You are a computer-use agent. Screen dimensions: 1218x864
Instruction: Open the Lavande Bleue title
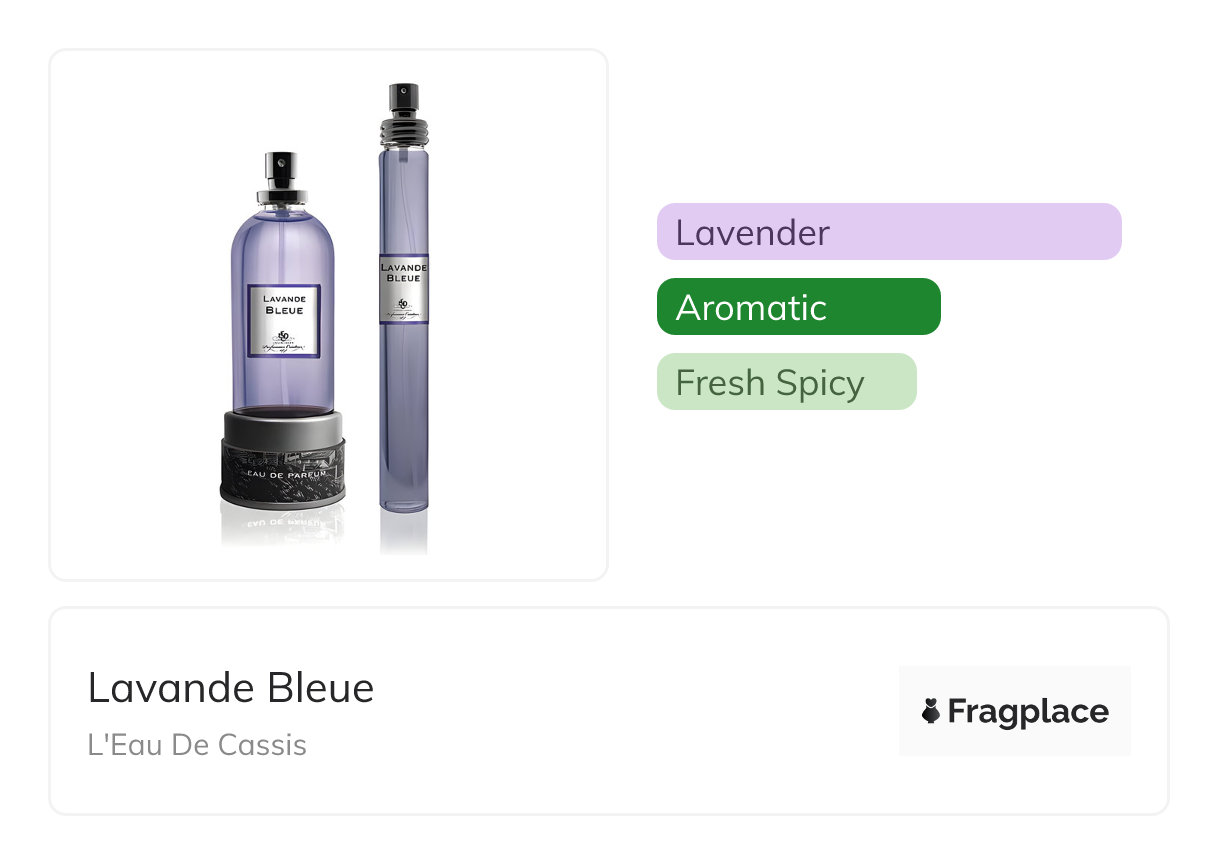(x=231, y=688)
